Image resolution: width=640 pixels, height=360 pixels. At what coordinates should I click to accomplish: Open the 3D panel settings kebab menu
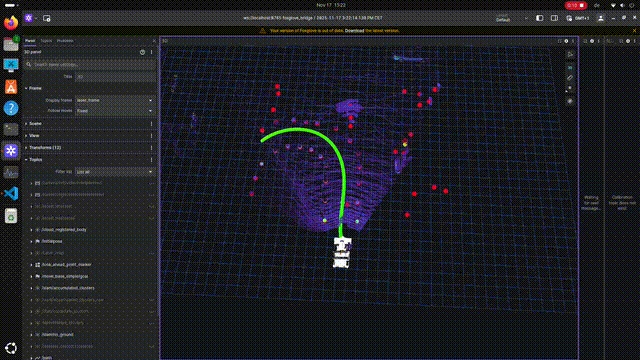(151, 52)
